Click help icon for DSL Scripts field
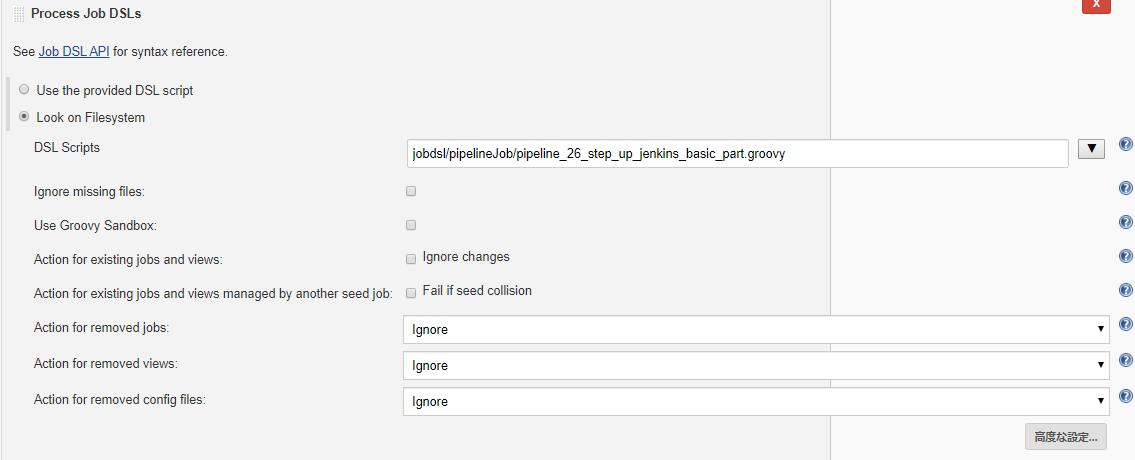The image size is (1135, 460). tap(1125, 145)
